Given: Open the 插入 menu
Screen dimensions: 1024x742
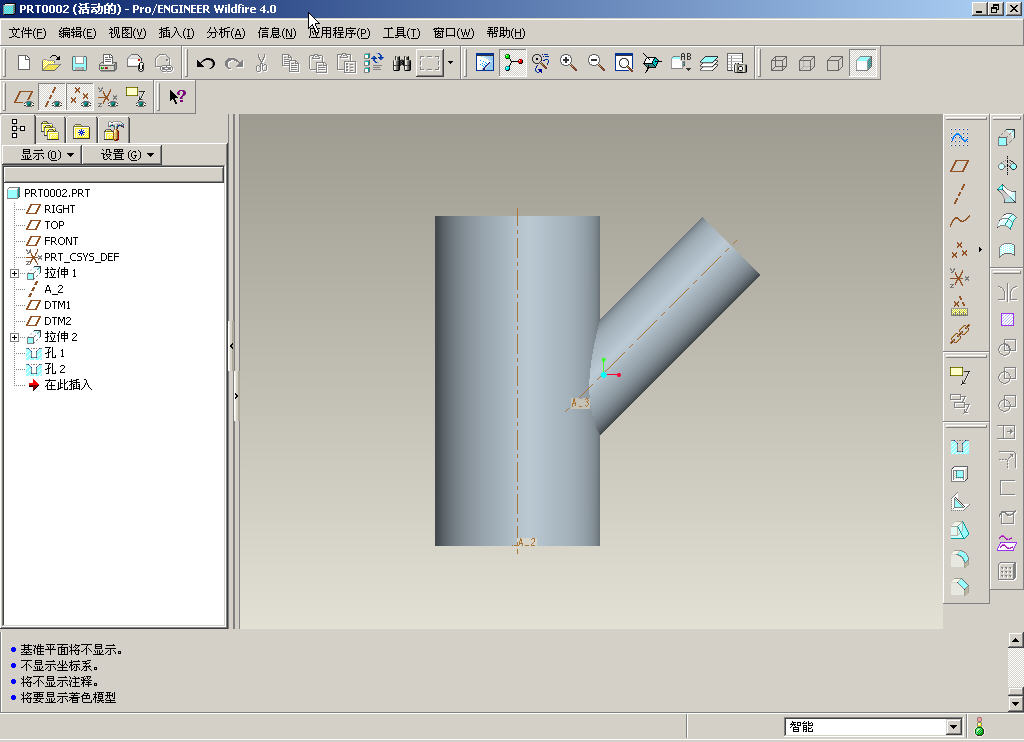Looking at the screenshot, I should (x=176, y=33).
